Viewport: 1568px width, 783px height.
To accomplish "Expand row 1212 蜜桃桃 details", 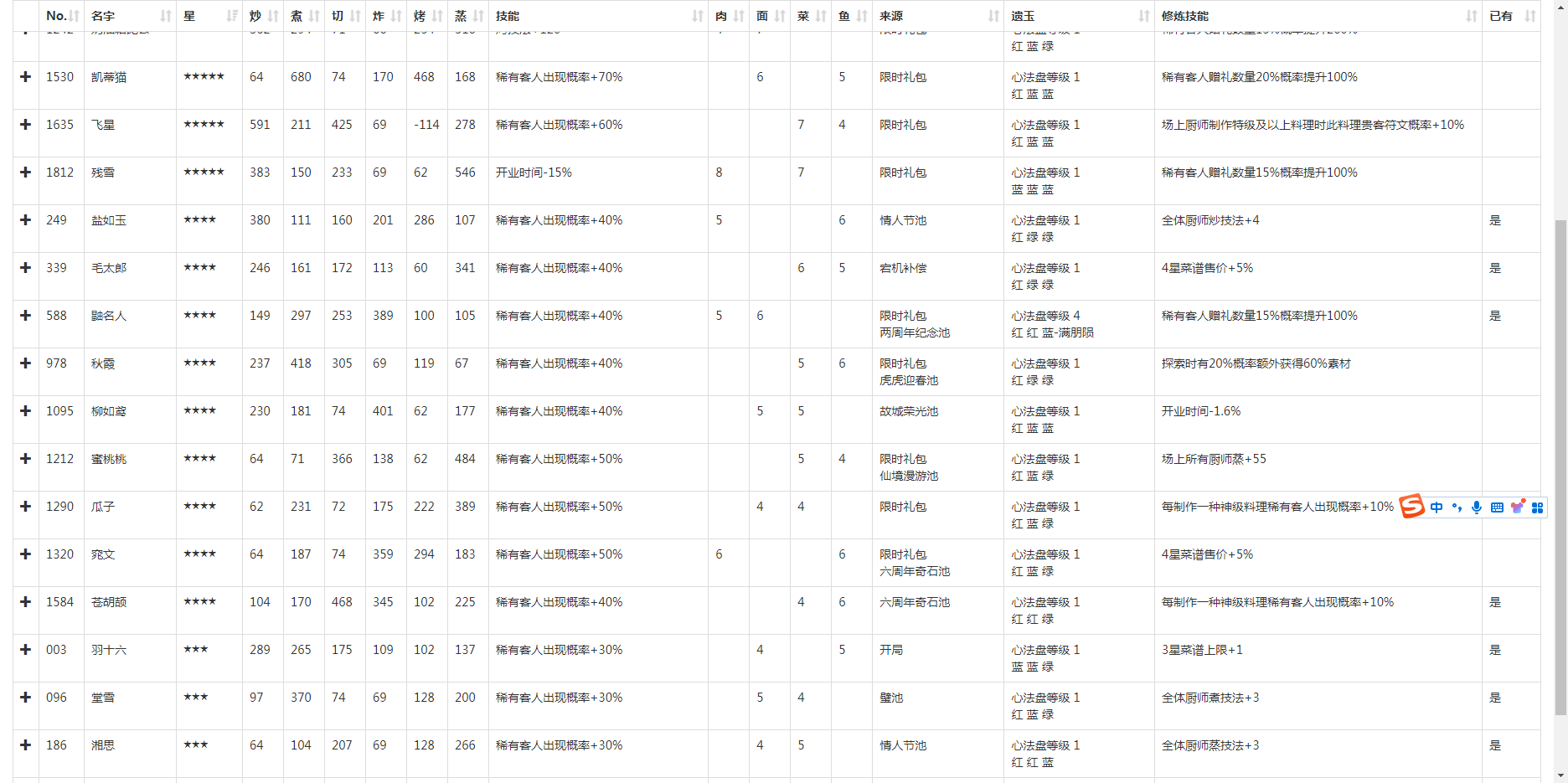I will 26,459.
